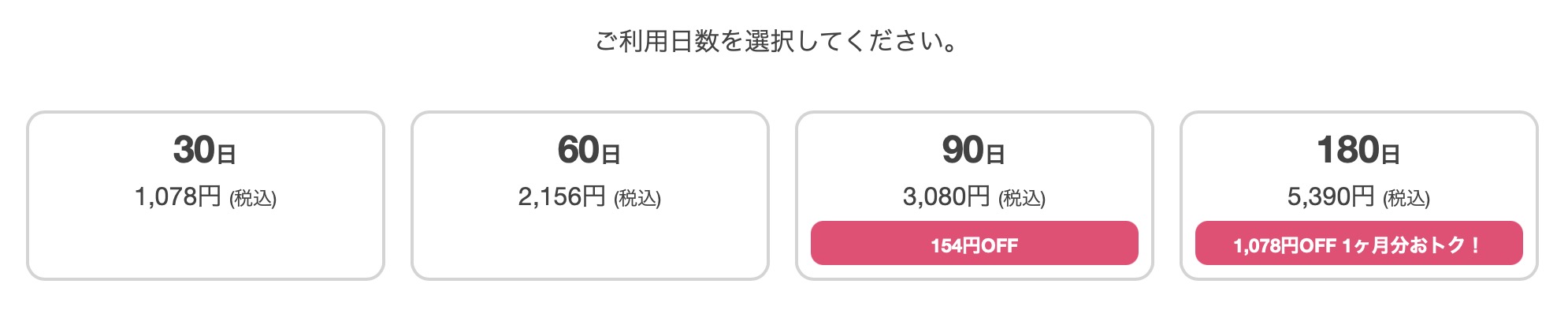Click 税込 label beside 1,078円
1568x325 pixels.
click(253, 198)
